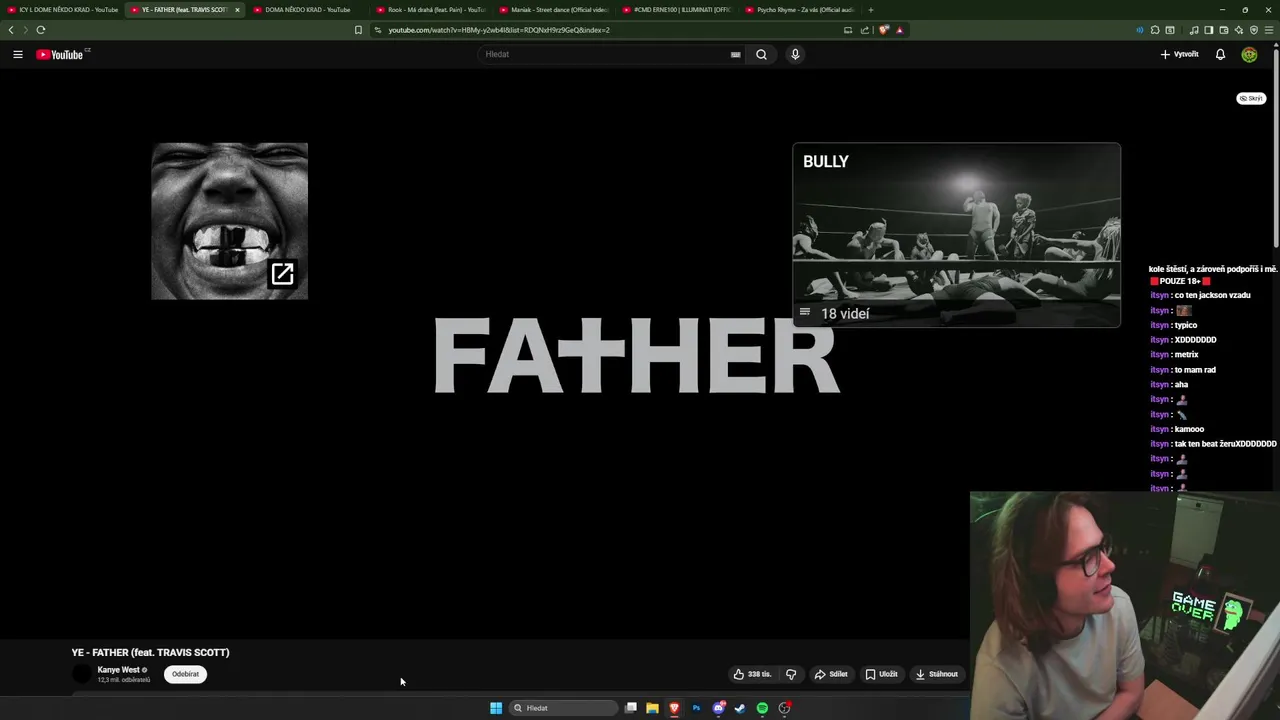This screenshot has width=1280, height=720.
Task: Bookmark this page via address bar icon
Action: click(358, 30)
